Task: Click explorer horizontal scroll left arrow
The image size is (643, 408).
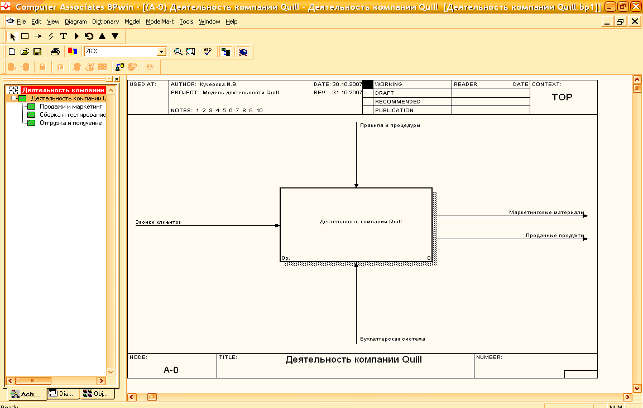Action: click(10, 381)
